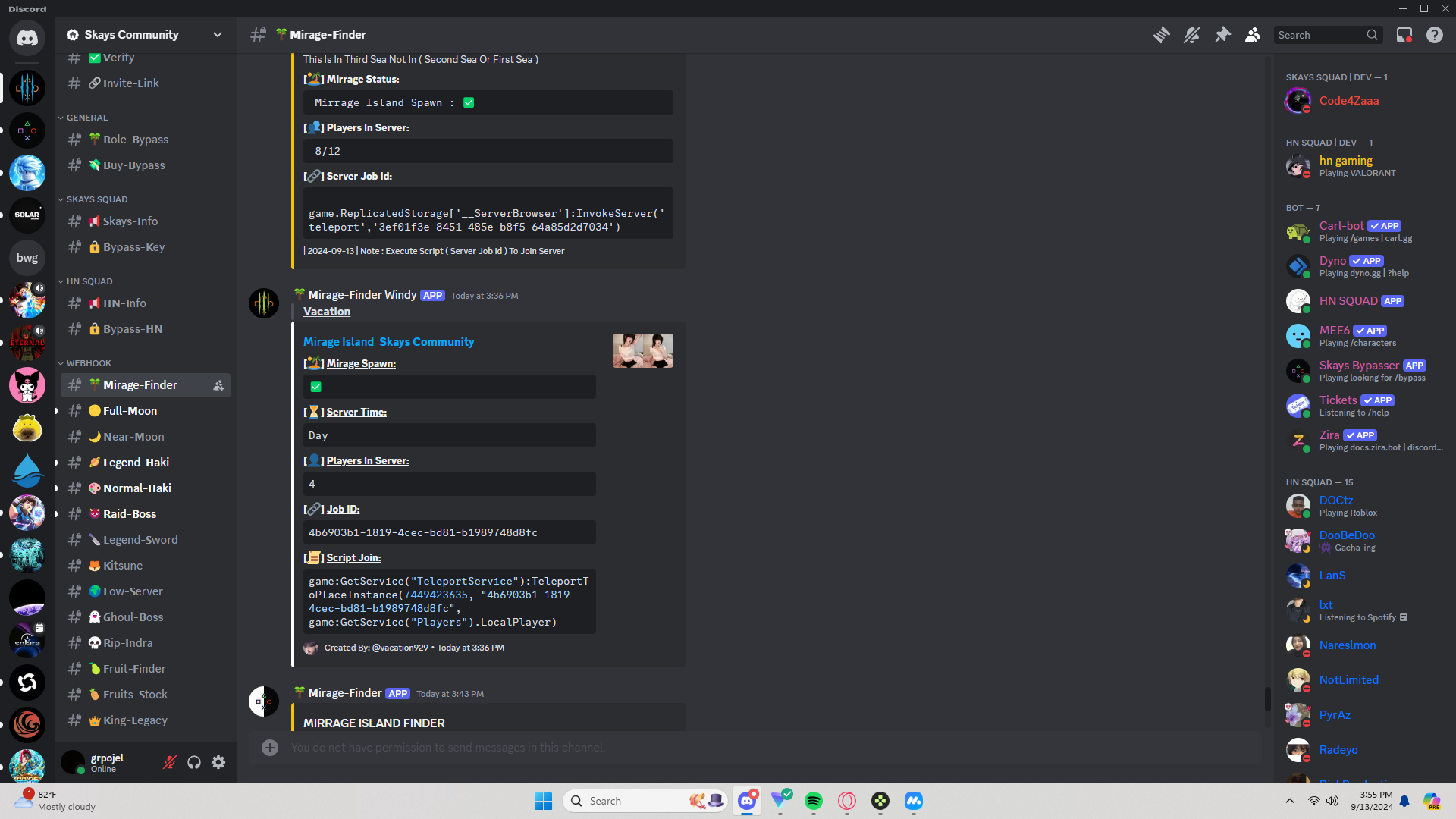Open the King-Legacy channel

(146, 720)
